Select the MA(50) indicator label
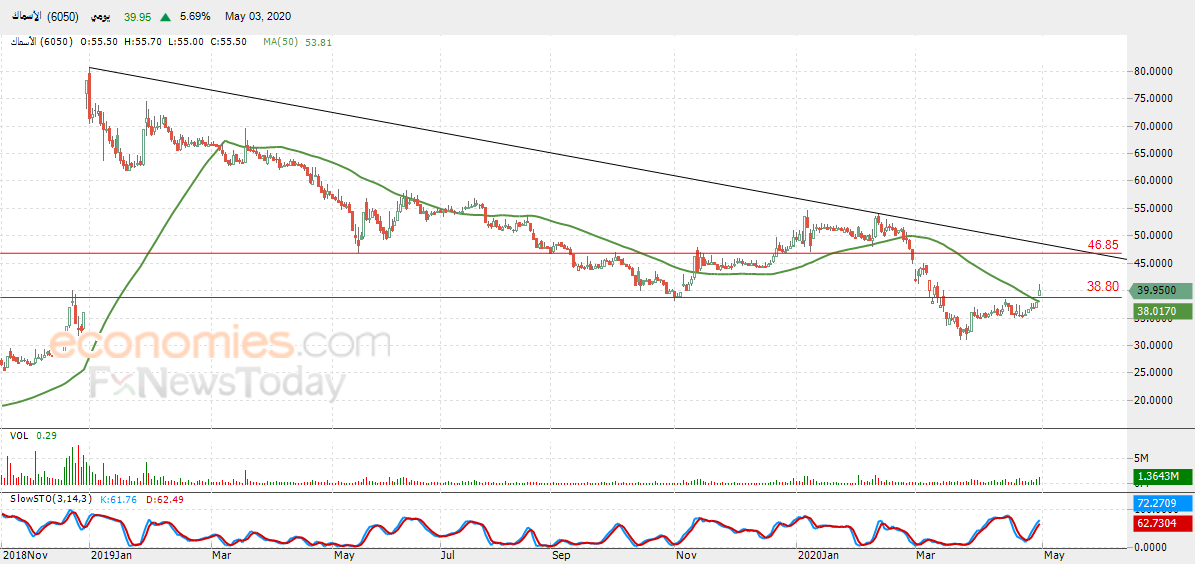The image size is (1195, 564). click(x=280, y=42)
